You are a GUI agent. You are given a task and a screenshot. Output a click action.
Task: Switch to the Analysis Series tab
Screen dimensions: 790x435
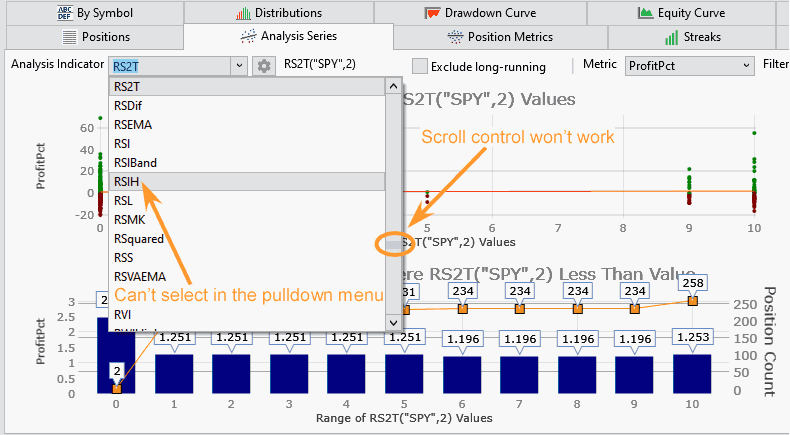coord(290,37)
